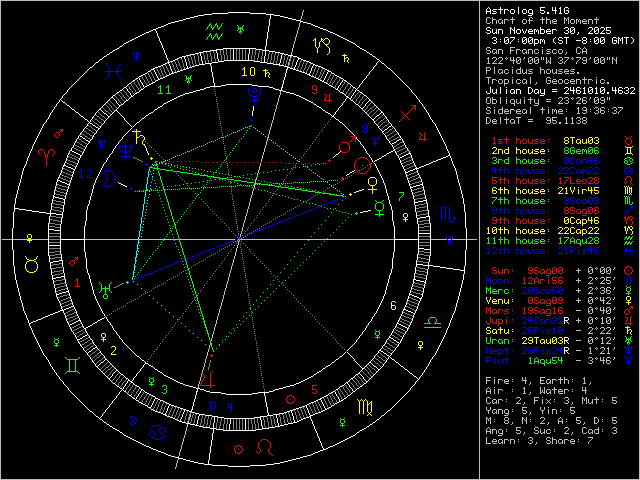Viewport: 640px width, 480px height.
Task: Click the yellow house number 10 on the wheel
Action: [x=248, y=72]
